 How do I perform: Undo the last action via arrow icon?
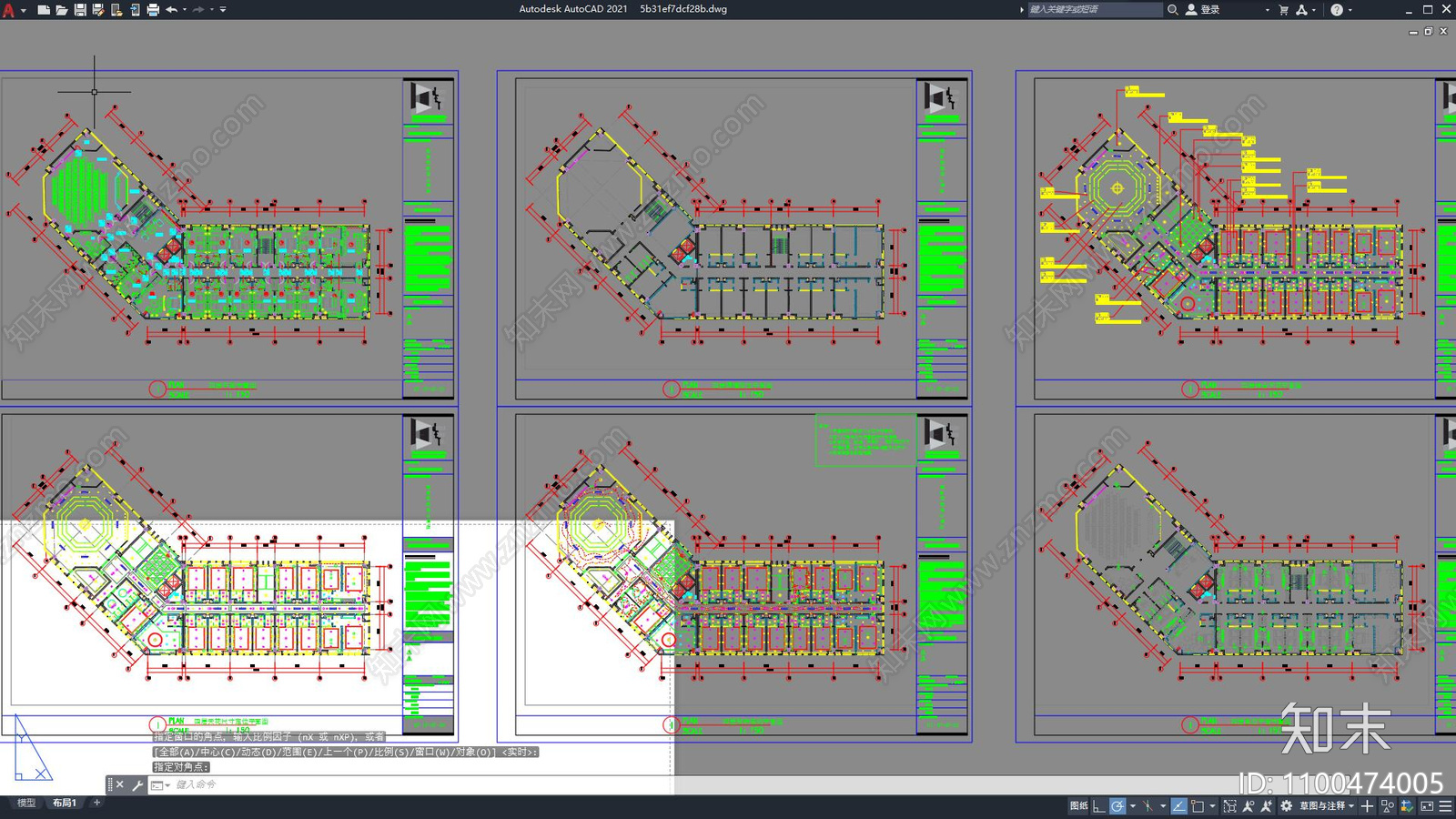(x=171, y=10)
